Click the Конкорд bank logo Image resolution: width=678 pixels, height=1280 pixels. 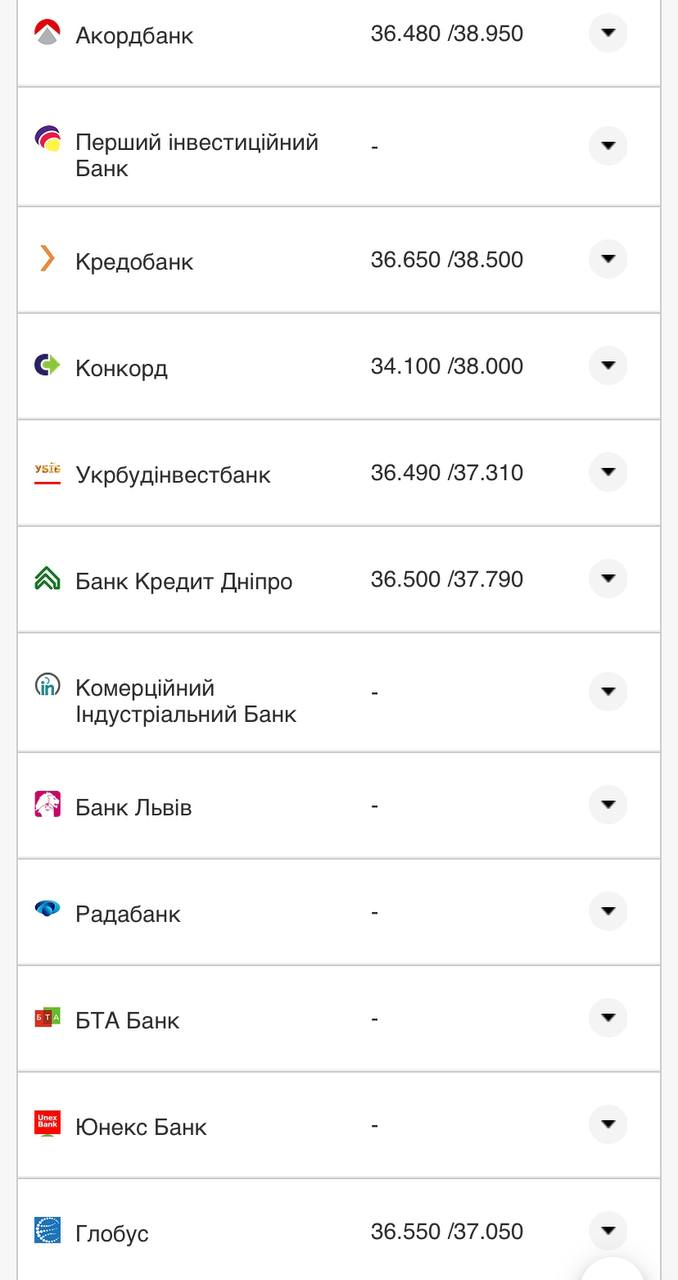pyautogui.click(x=47, y=365)
